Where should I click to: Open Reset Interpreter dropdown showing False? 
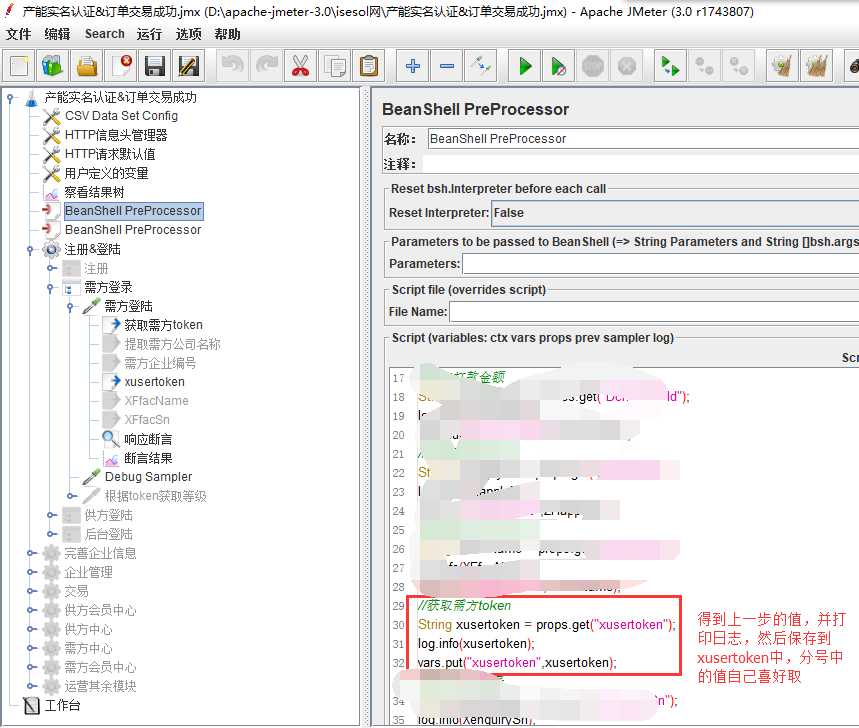[x=675, y=213]
